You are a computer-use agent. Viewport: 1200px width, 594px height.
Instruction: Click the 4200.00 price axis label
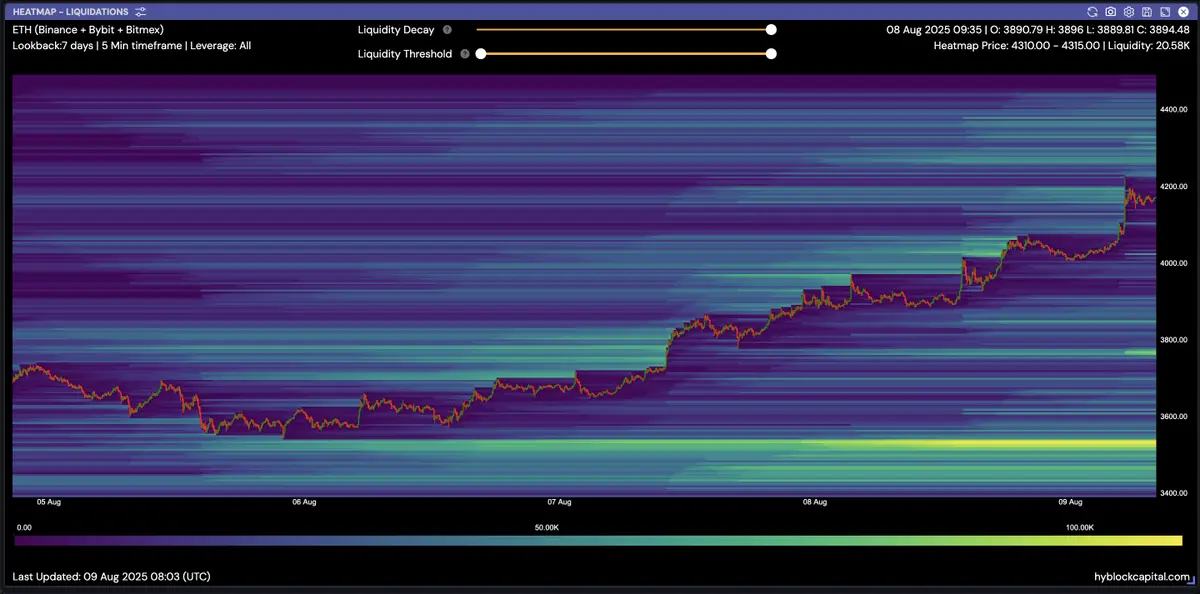[1174, 186]
